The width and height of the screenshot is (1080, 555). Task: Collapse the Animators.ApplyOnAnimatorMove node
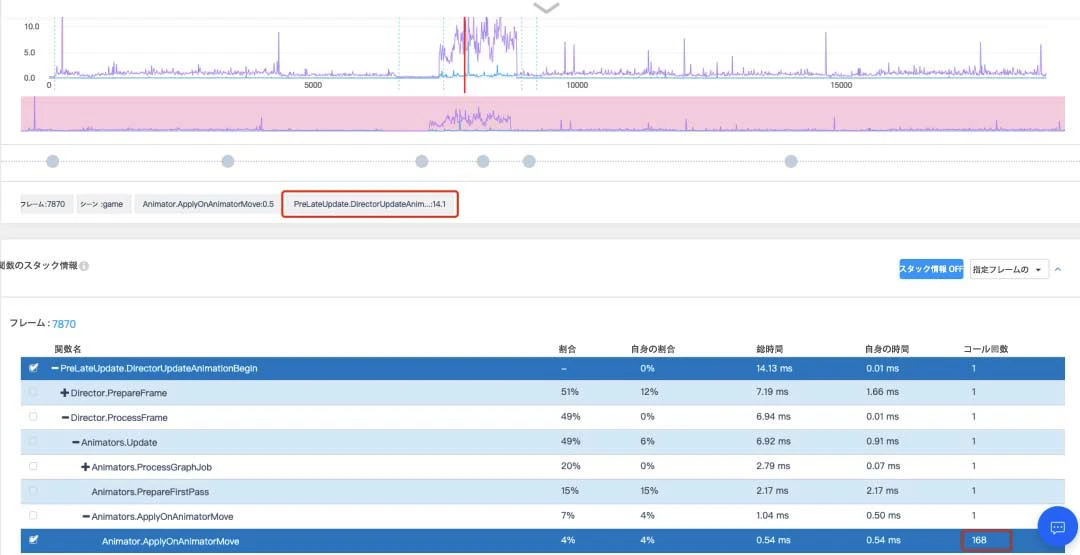pos(85,516)
